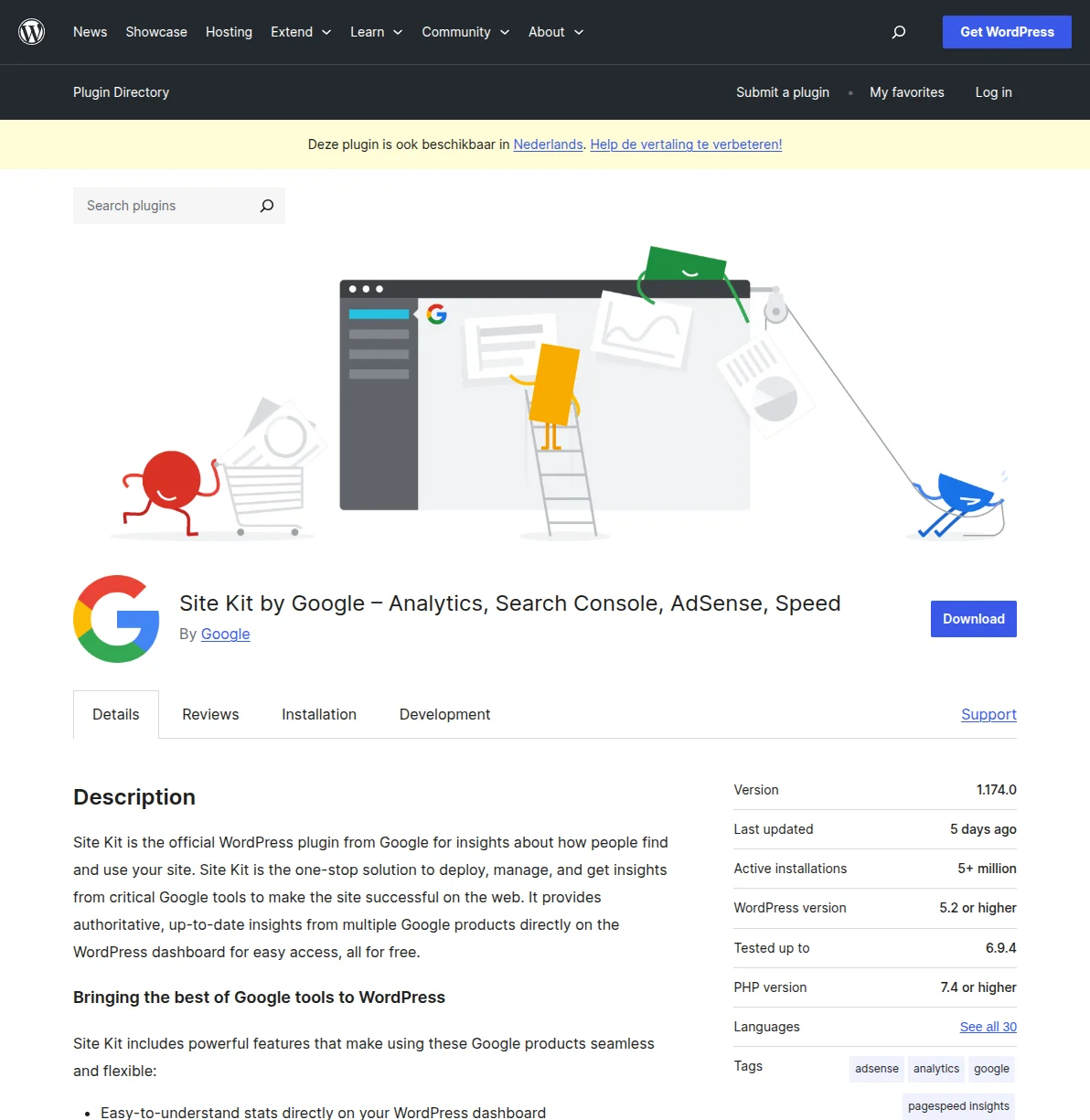Open the Support link

click(x=988, y=714)
